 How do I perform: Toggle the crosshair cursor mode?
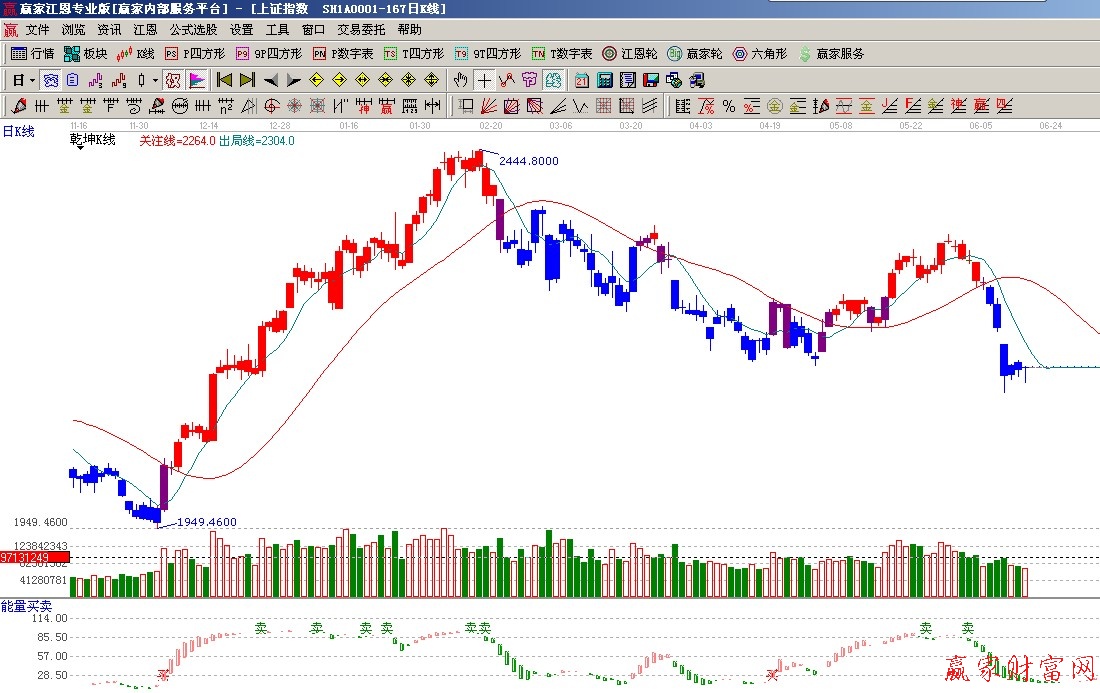[x=484, y=80]
